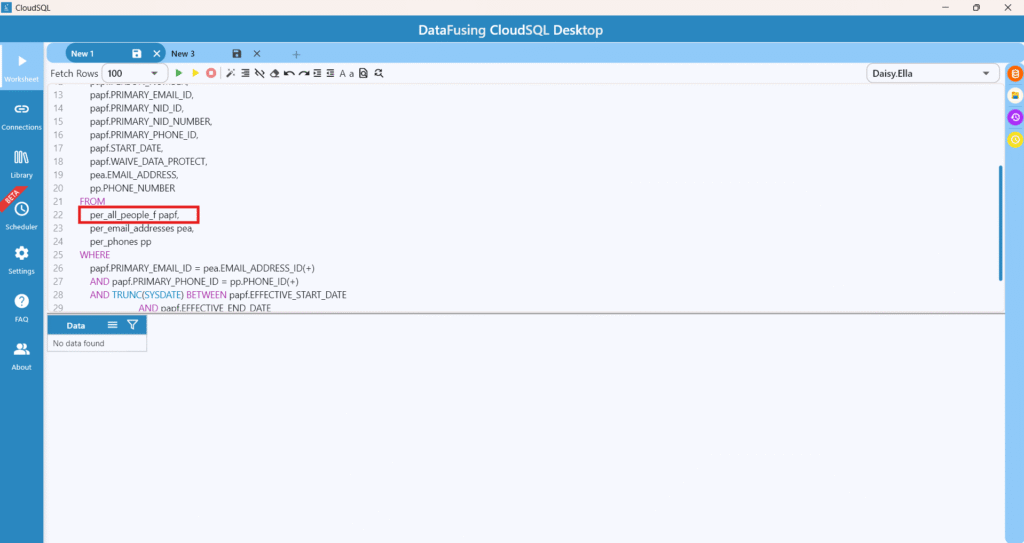Viewport: 1024px width, 543px height.
Task: Open the Library sidebar section
Action: click(x=22, y=164)
